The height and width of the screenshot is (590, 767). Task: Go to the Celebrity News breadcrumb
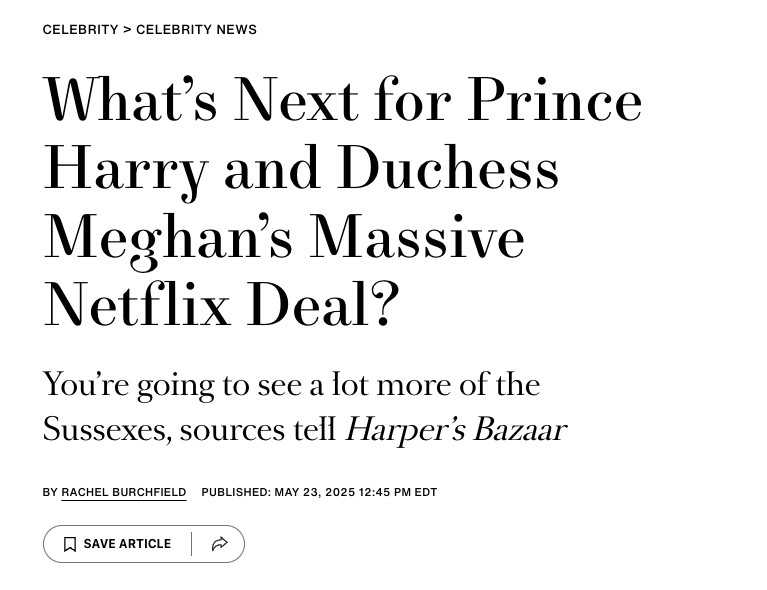click(196, 30)
